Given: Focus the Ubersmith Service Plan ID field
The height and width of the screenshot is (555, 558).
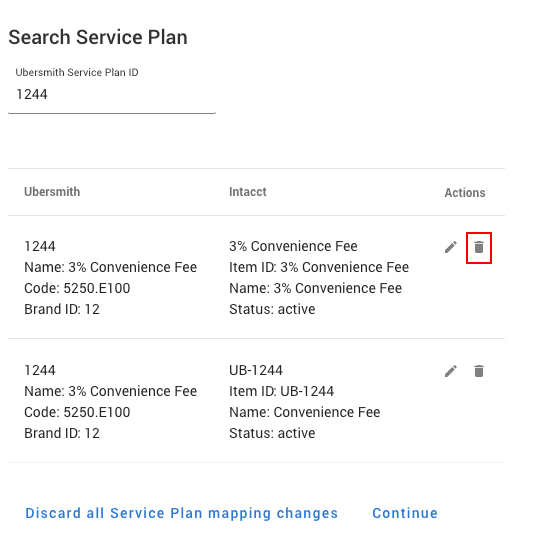Looking at the screenshot, I should pos(112,95).
